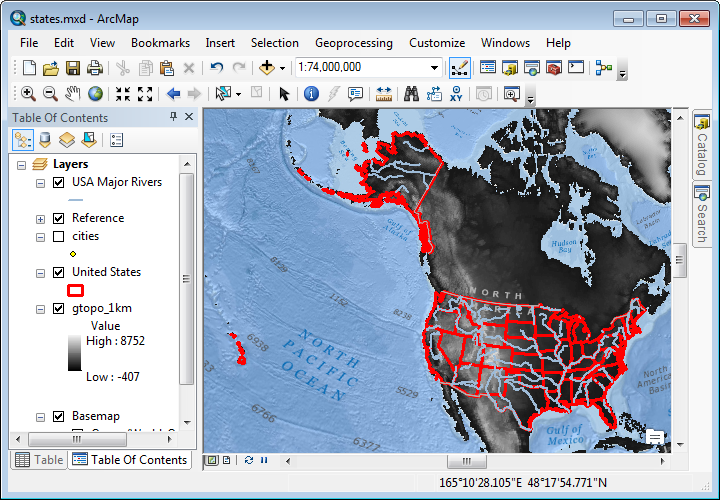Open the Geoprocessing menu
The image size is (720, 500).
pos(353,43)
